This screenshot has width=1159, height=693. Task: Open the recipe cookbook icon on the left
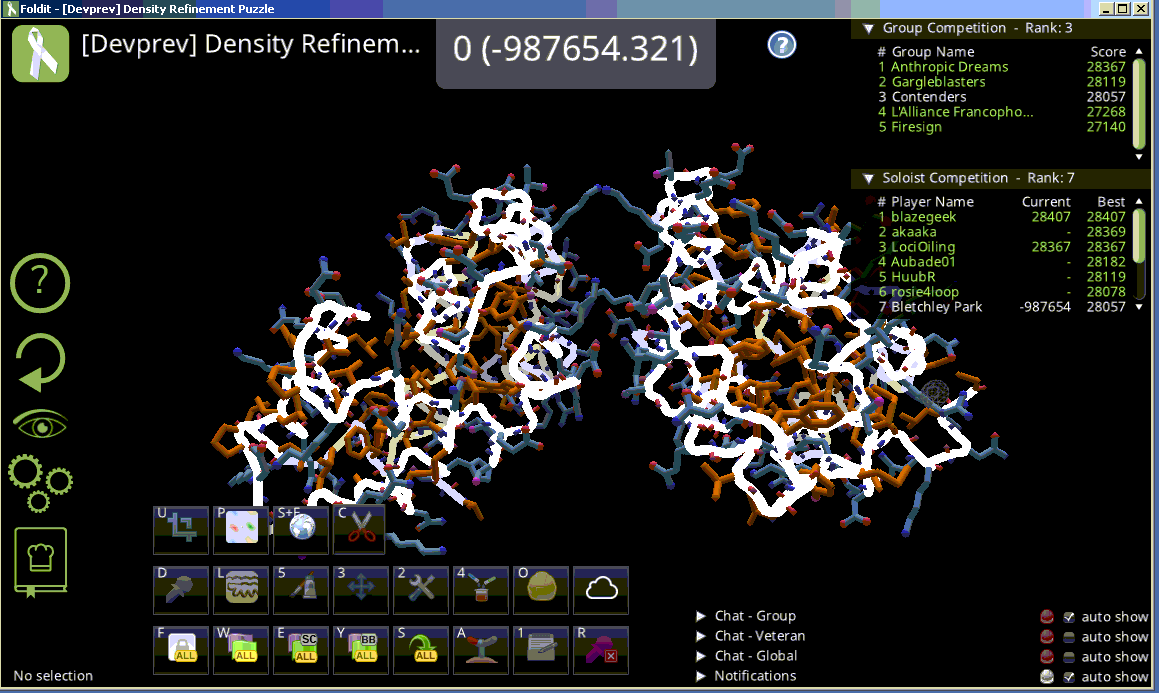click(x=41, y=562)
